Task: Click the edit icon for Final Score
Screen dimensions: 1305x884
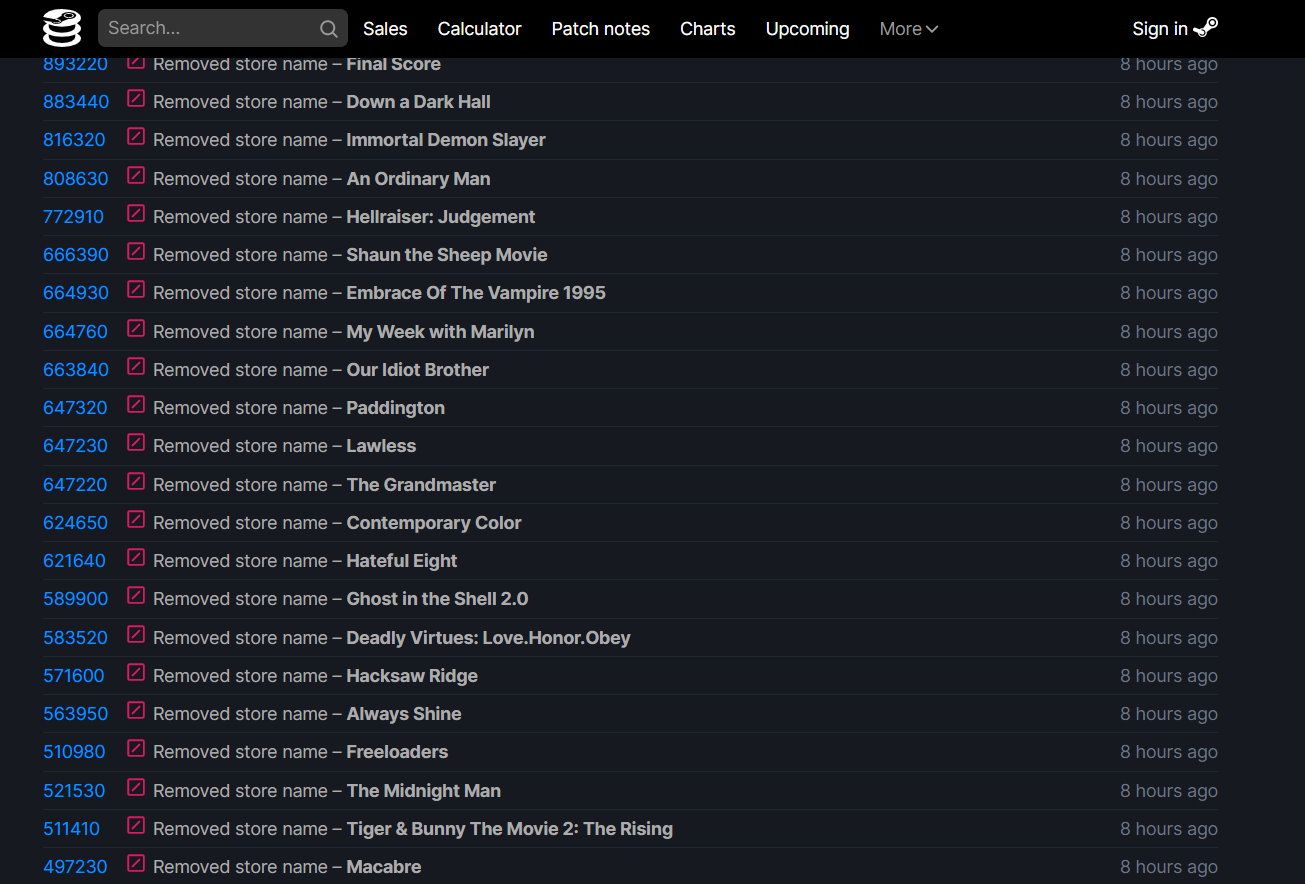Action: (136, 62)
